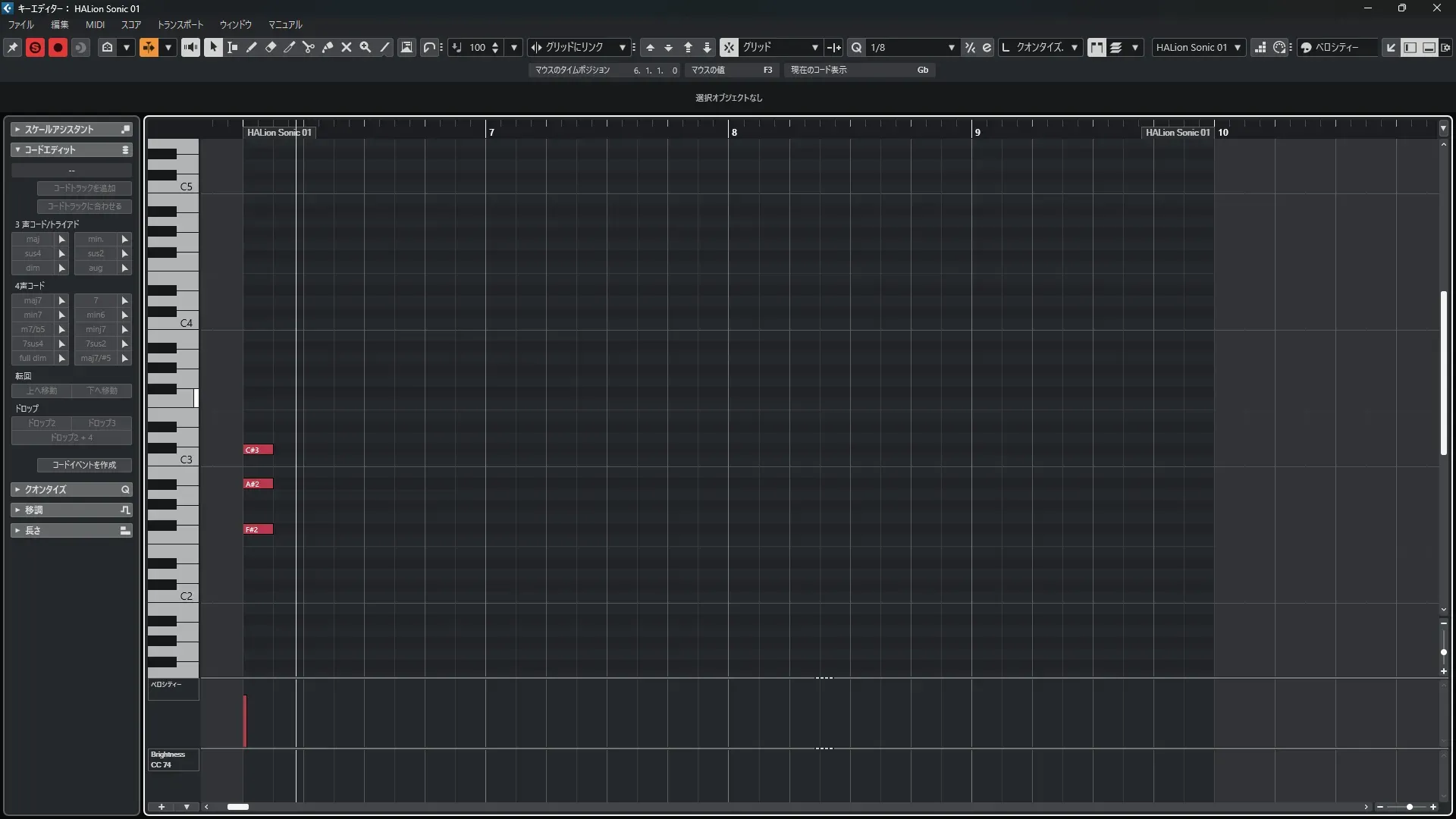The width and height of the screenshot is (1456, 819).
Task: Toggle the Solo editor button
Action: click(35, 47)
